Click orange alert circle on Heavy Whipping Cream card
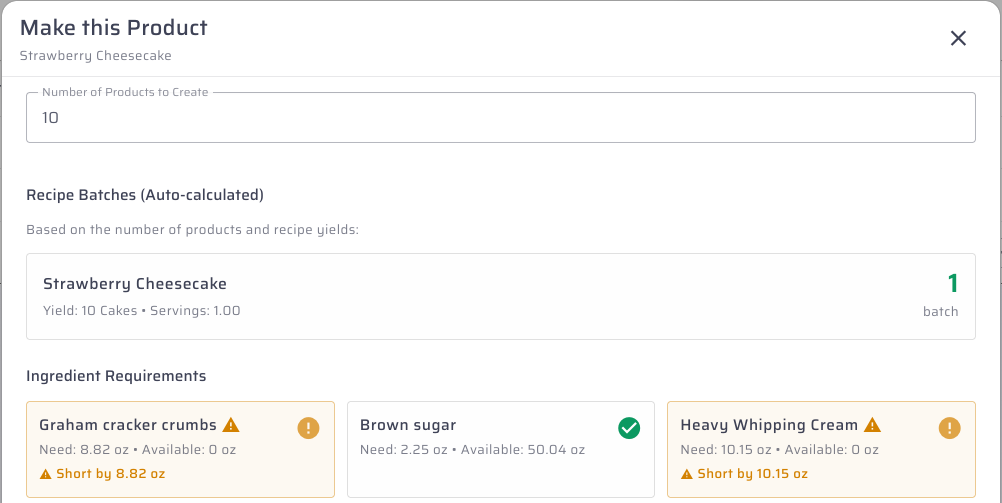Image resolution: width=1002 pixels, height=503 pixels. pyautogui.click(x=949, y=428)
